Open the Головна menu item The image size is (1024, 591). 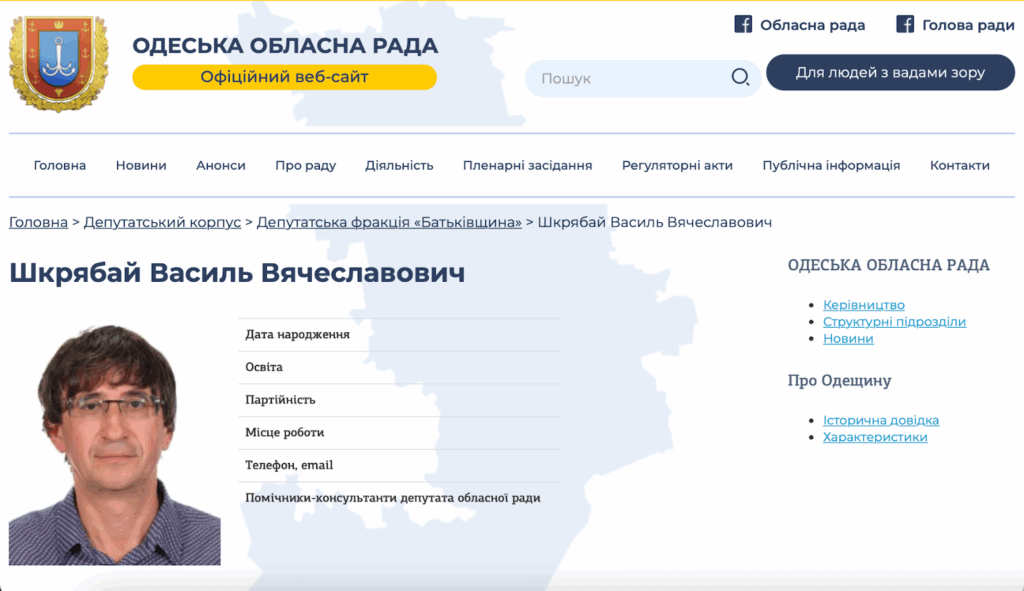[x=60, y=166]
